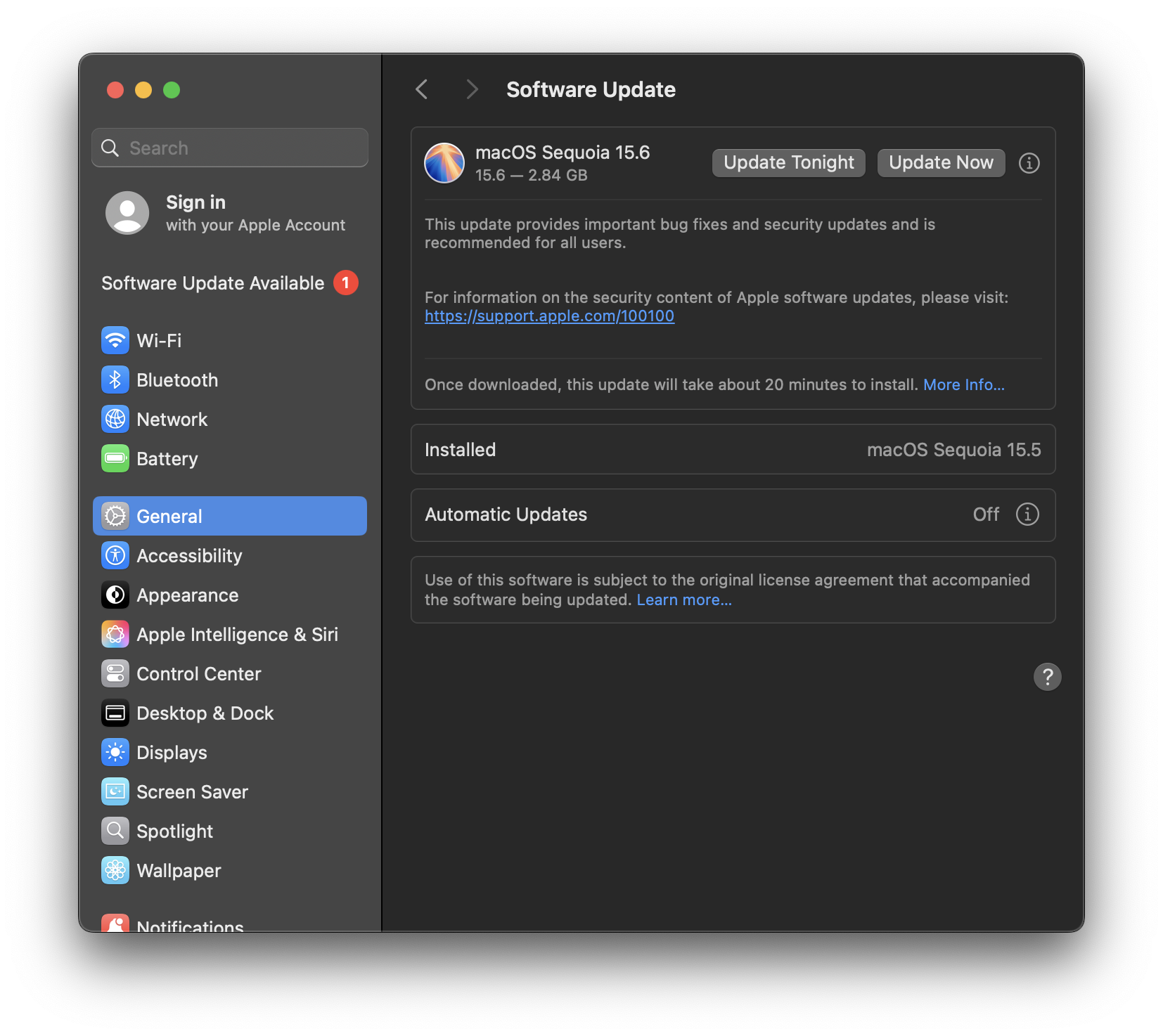Click the '15.6 — 2.84 GB' text
The image size is (1163, 1036).
coord(532,176)
